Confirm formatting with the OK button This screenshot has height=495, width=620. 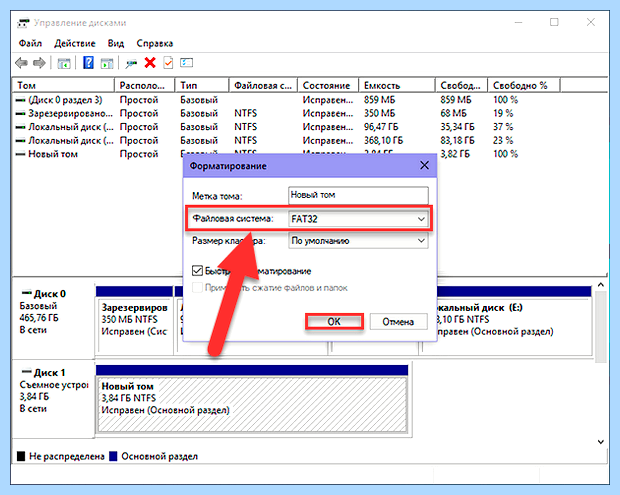click(x=334, y=321)
